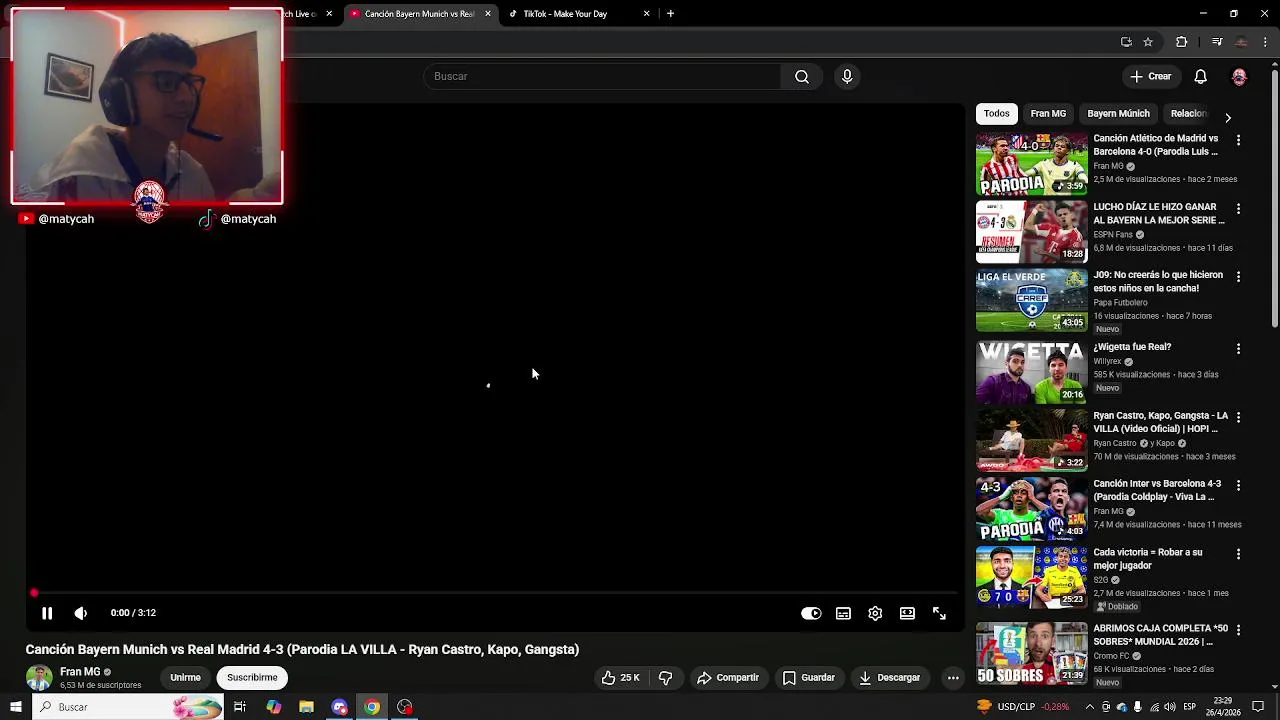Join the channel with Unirme
This screenshot has width=1280, height=720.
coord(185,677)
